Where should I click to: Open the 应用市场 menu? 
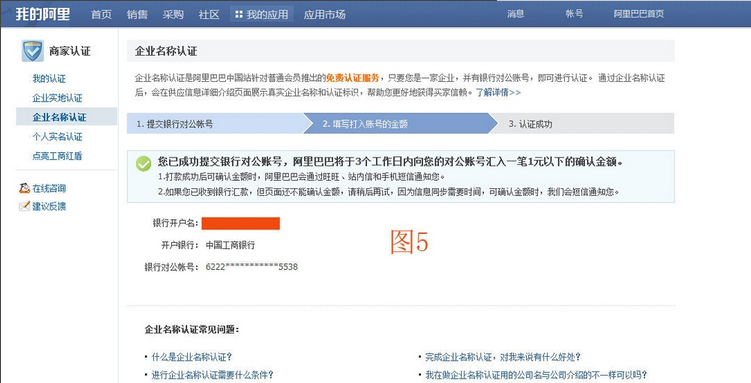[x=324, y=14]
